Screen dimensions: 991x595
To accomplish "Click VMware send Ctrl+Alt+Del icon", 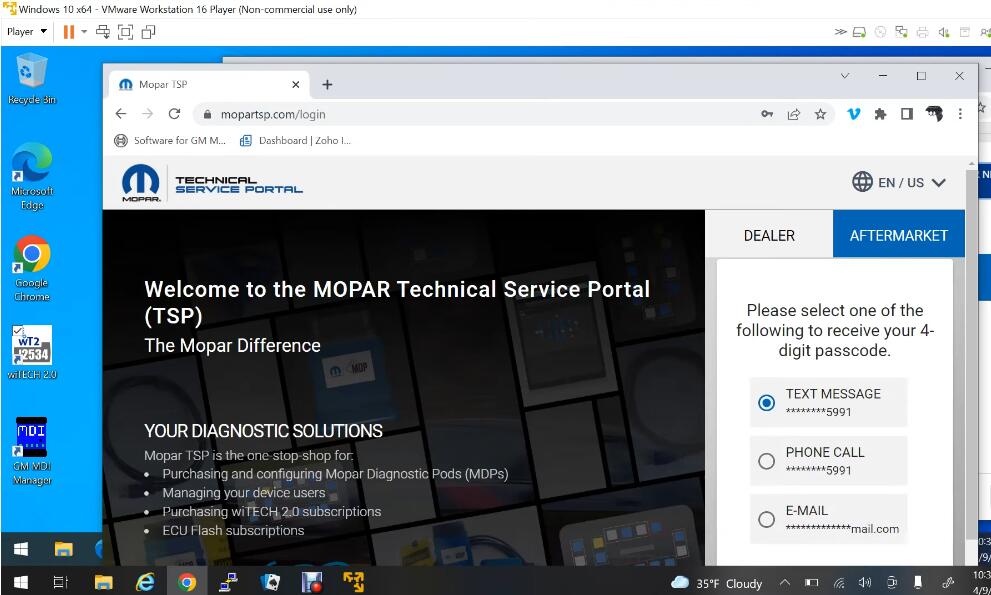I will [x=102, y=32].
